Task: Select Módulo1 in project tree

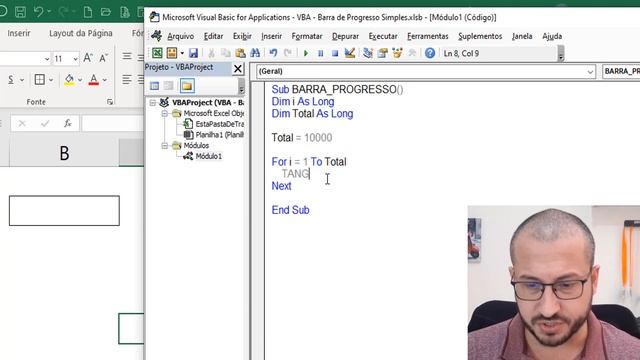Action: pos(208,156)
